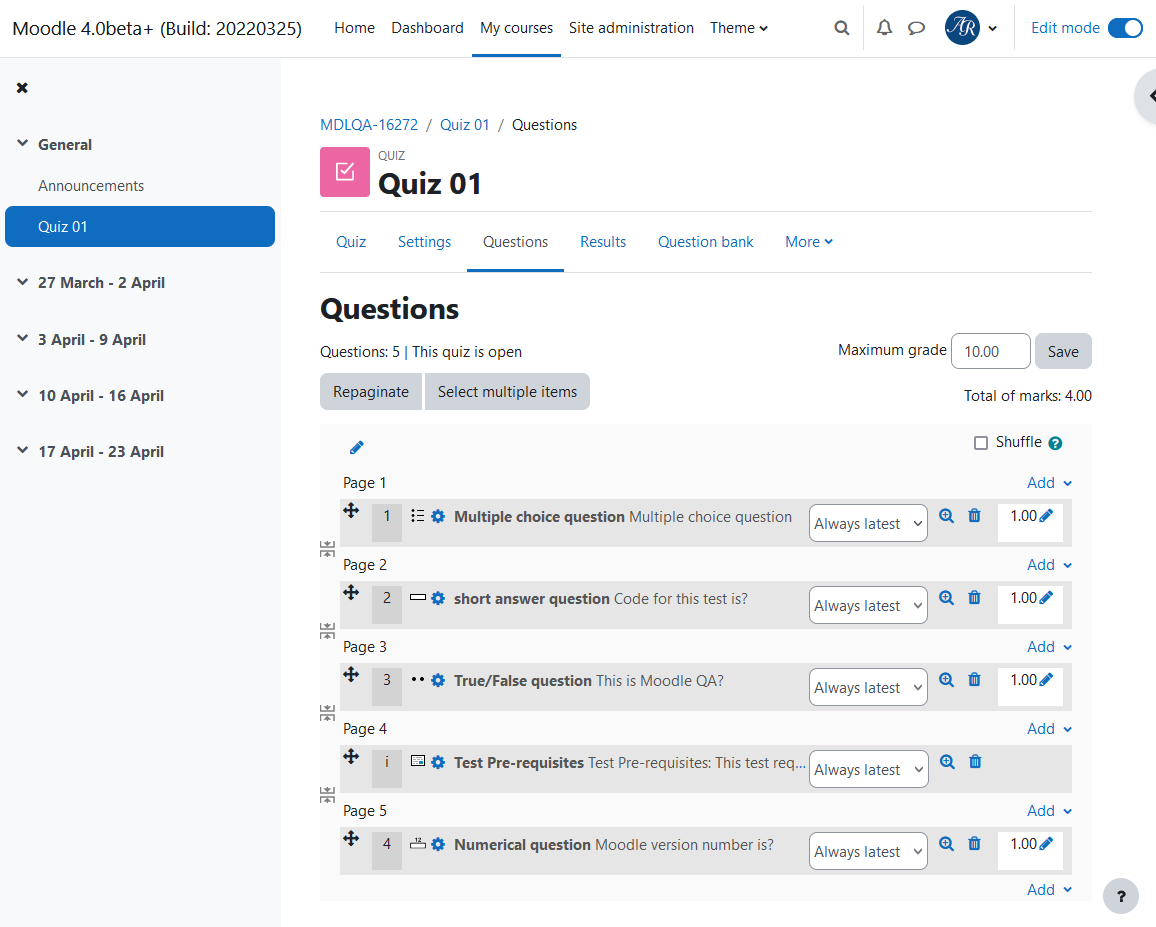Edit Multiple choice question via gear icon
1156x927 pixels.
(438, 516)
